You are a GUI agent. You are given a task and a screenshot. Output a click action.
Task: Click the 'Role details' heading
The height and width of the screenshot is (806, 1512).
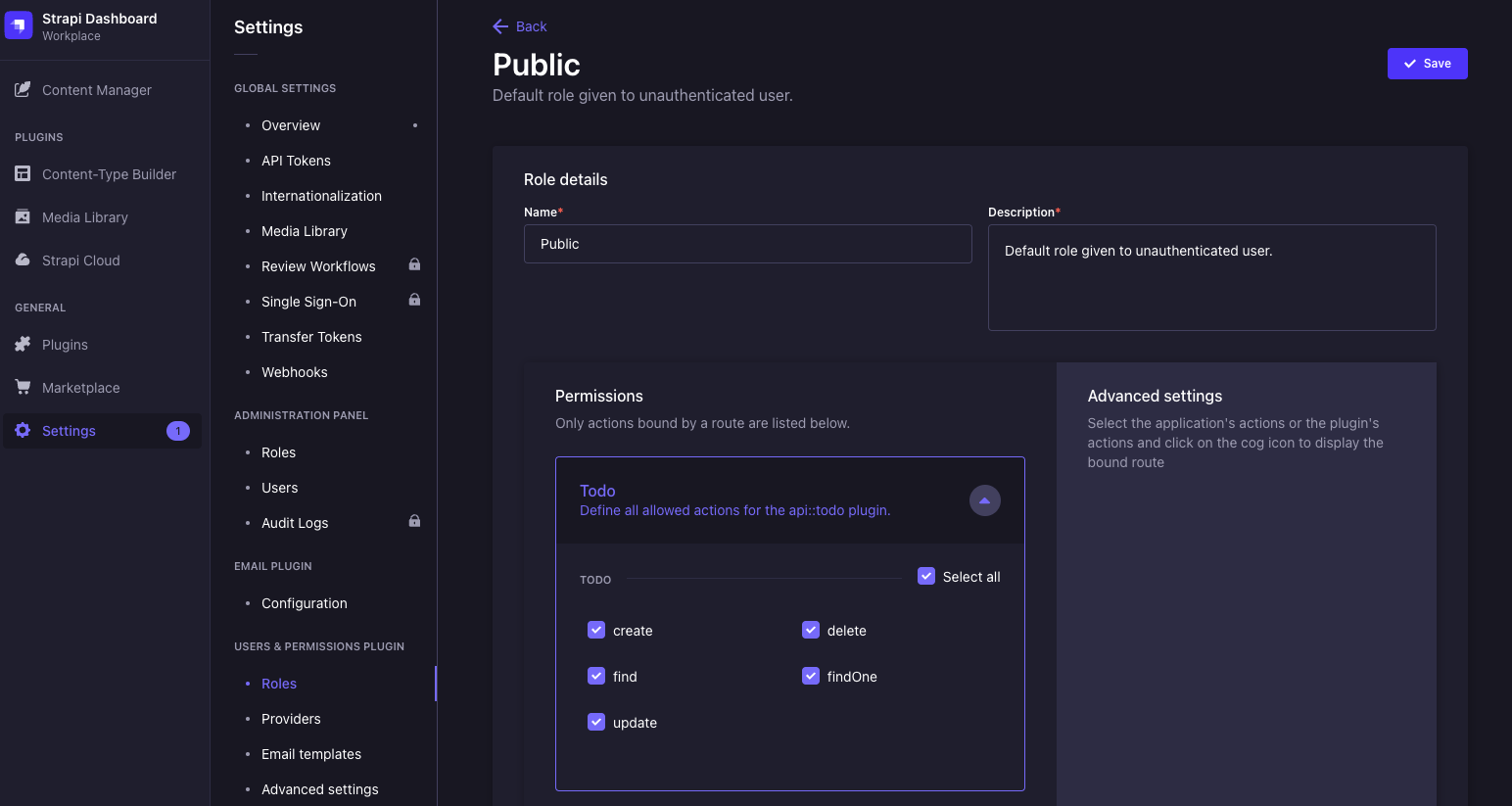[x=566, y=179]
